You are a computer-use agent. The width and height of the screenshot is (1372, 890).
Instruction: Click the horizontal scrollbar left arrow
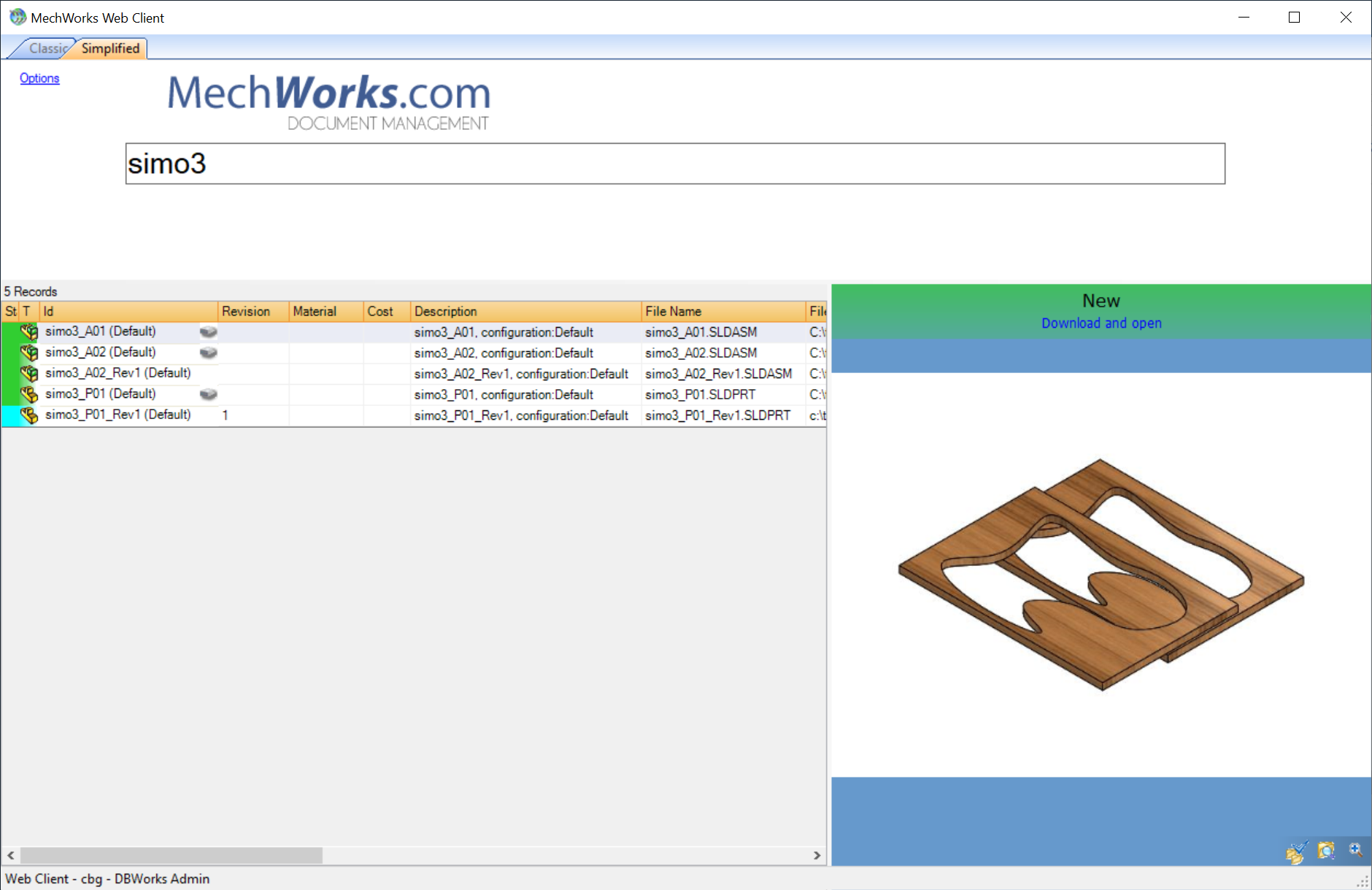click(11, 855)
